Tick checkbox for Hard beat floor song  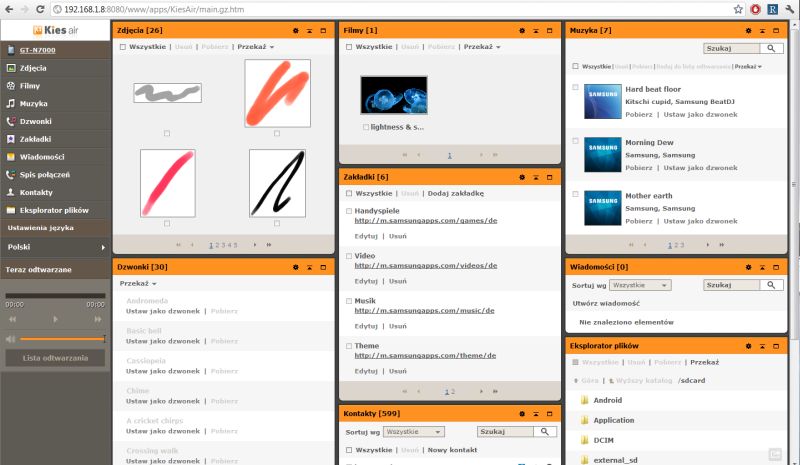point(576,87)
